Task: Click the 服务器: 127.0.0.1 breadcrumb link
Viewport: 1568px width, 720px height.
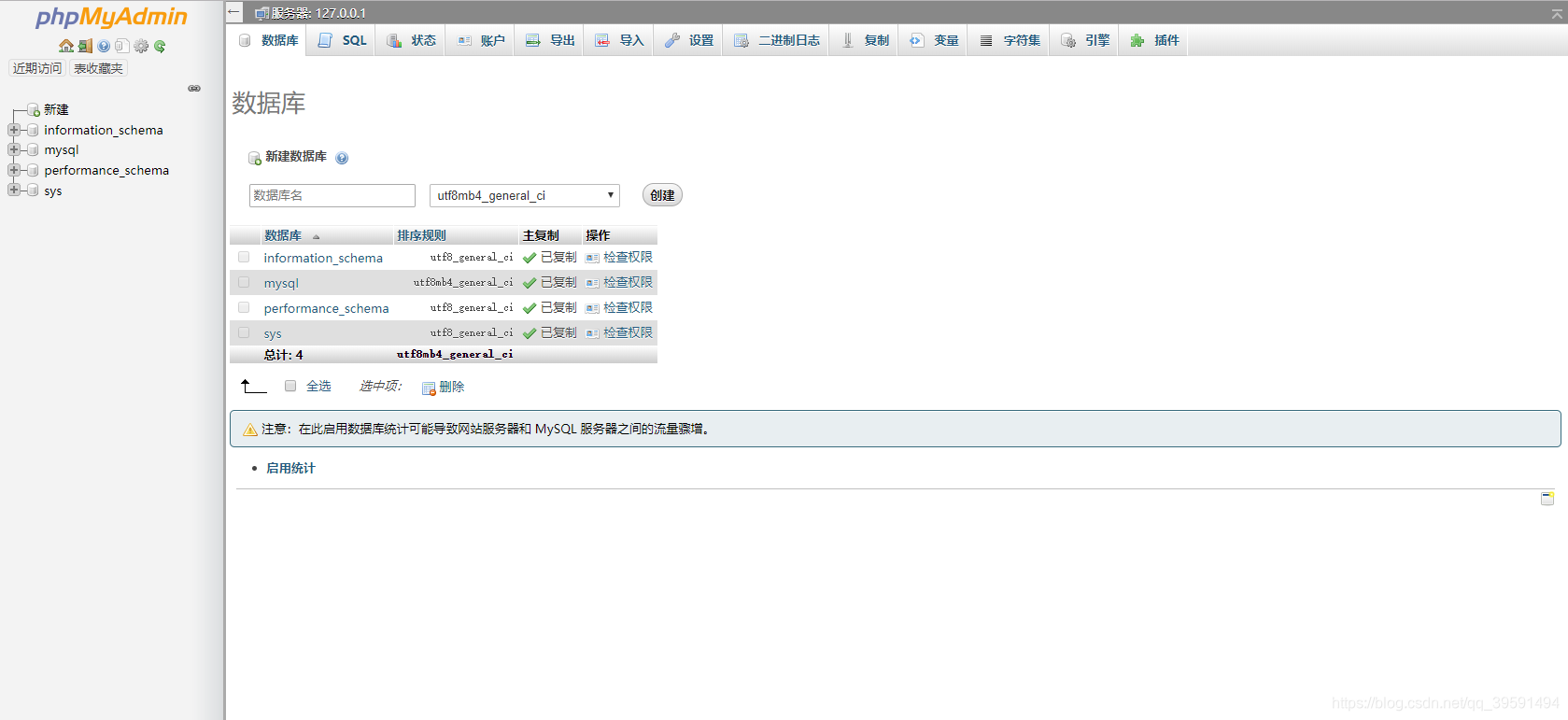Action: (x=318, y=13)
